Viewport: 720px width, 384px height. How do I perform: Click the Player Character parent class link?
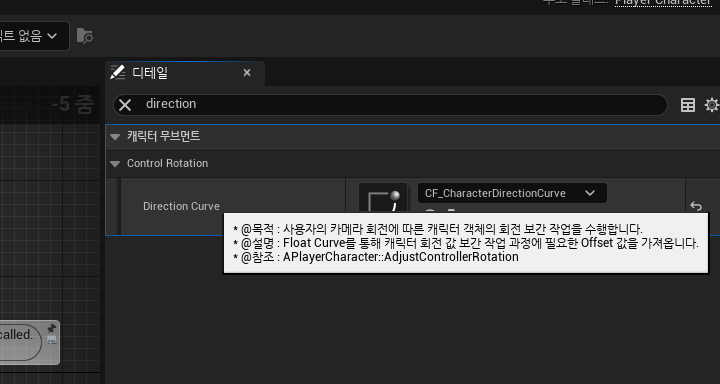point(663,2)
